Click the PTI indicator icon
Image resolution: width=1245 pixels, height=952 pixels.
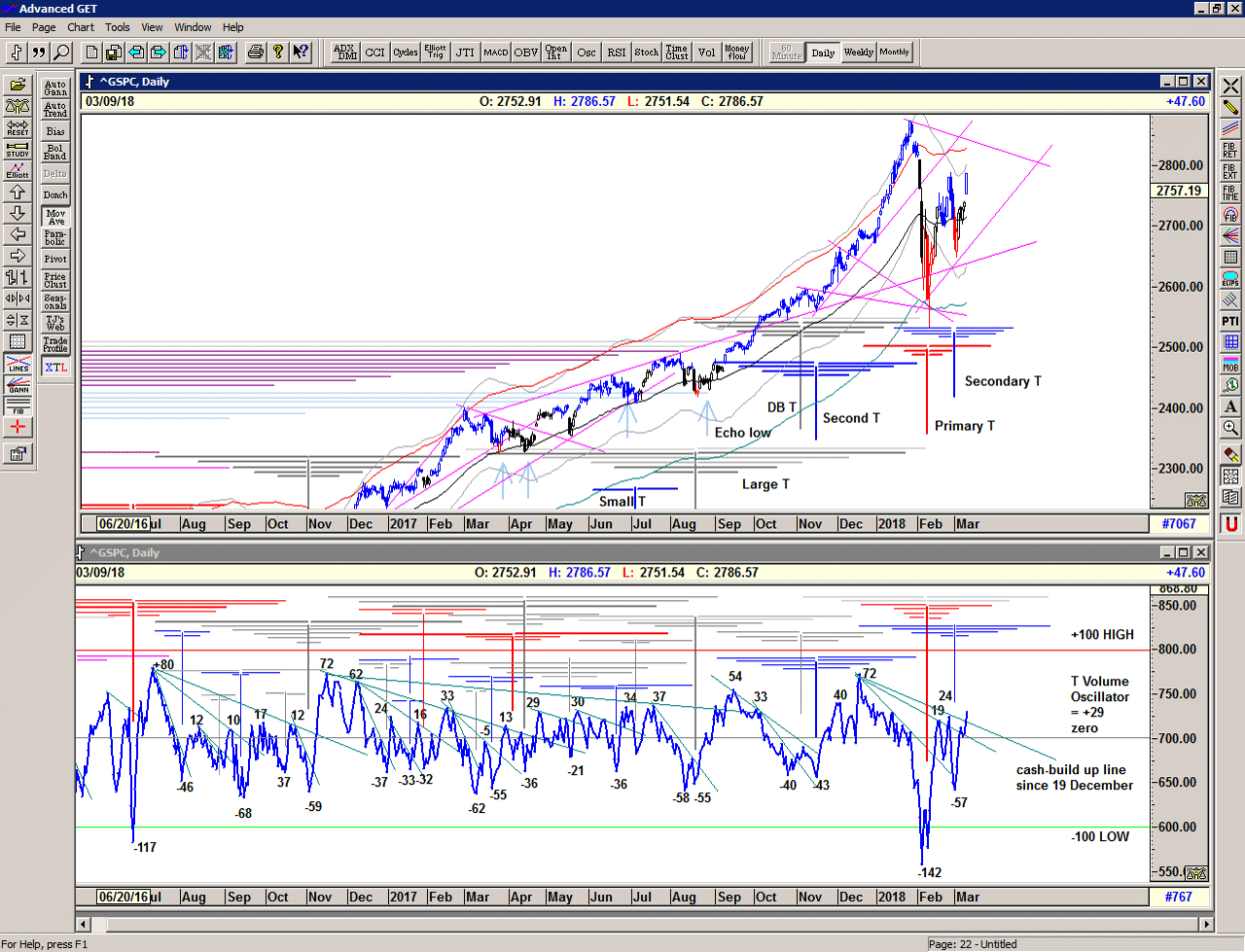tap(1230, 321)
